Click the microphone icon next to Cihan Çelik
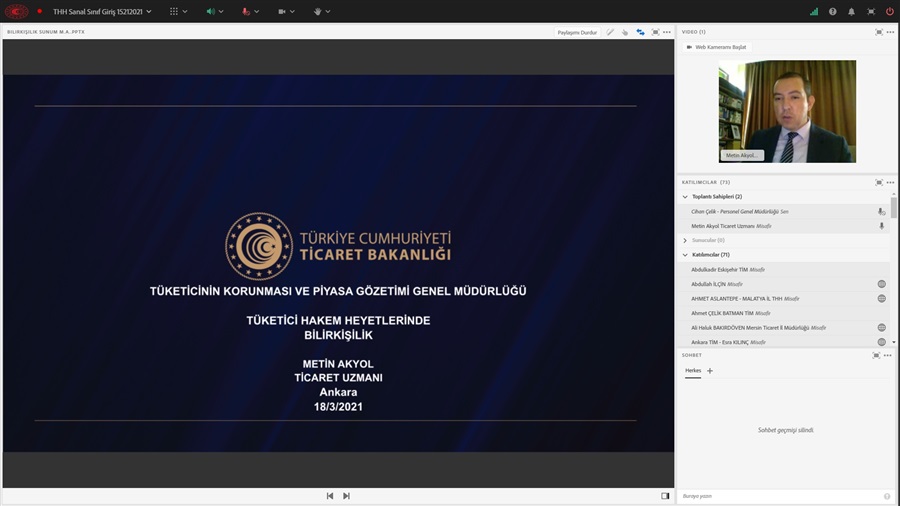 [881, 212]
